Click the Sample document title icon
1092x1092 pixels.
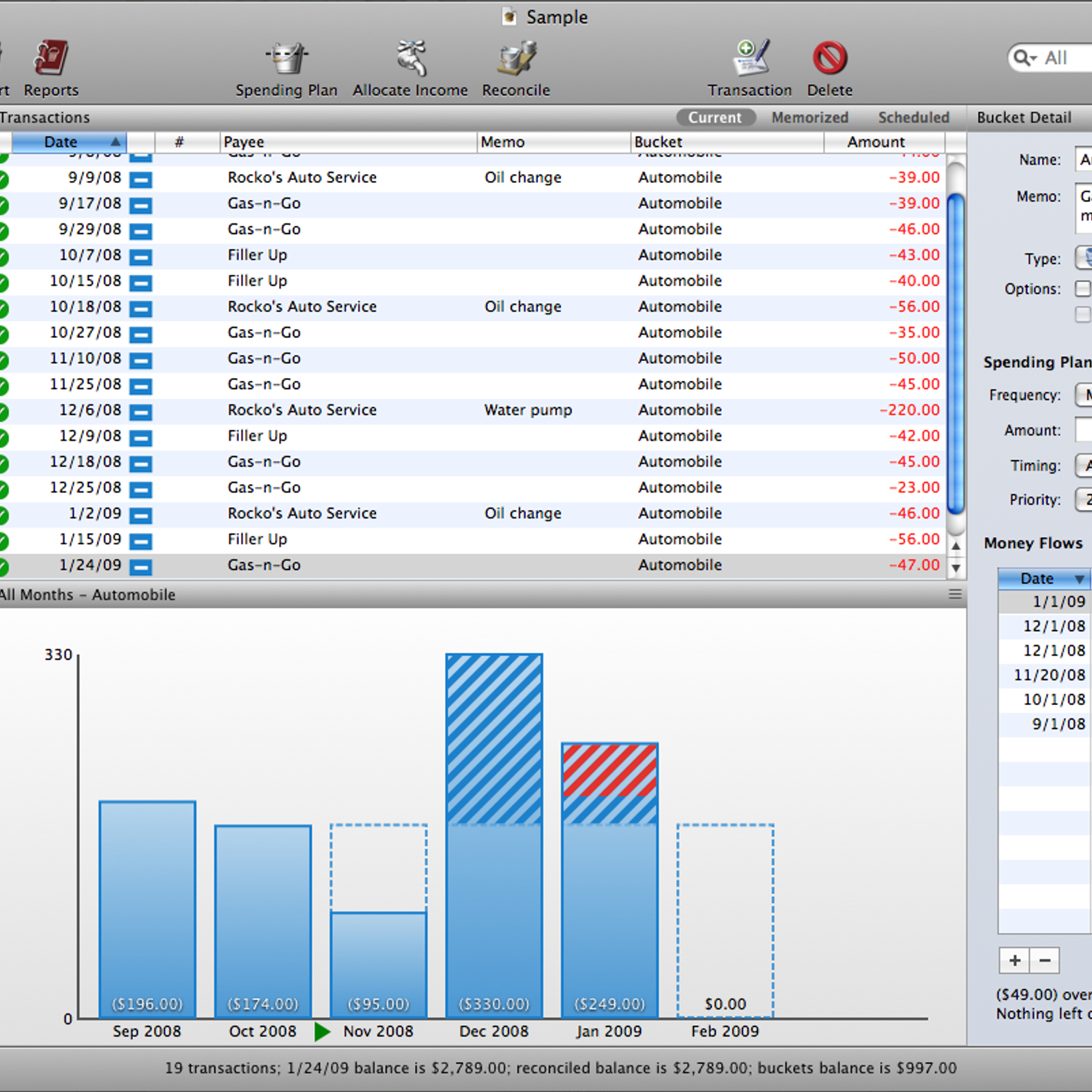[x=509, y=16]
